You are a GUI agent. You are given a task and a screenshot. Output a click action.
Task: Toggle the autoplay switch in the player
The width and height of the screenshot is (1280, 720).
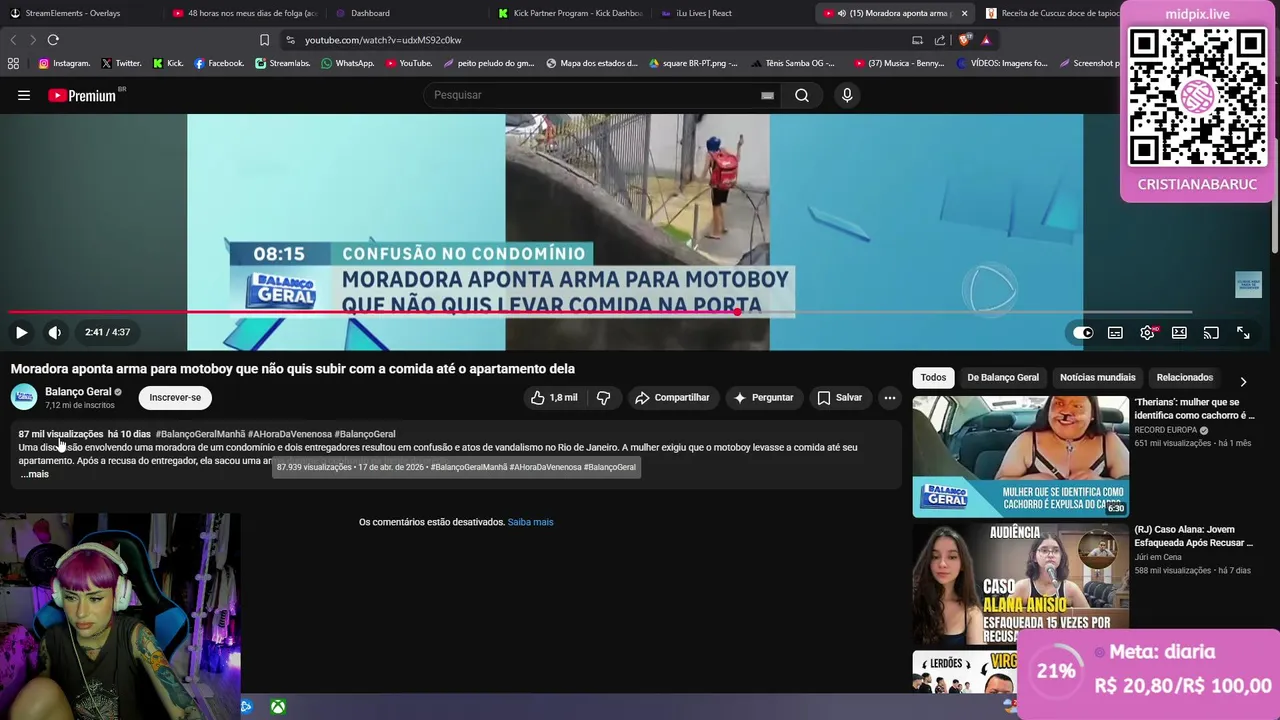click(1083, 333)
